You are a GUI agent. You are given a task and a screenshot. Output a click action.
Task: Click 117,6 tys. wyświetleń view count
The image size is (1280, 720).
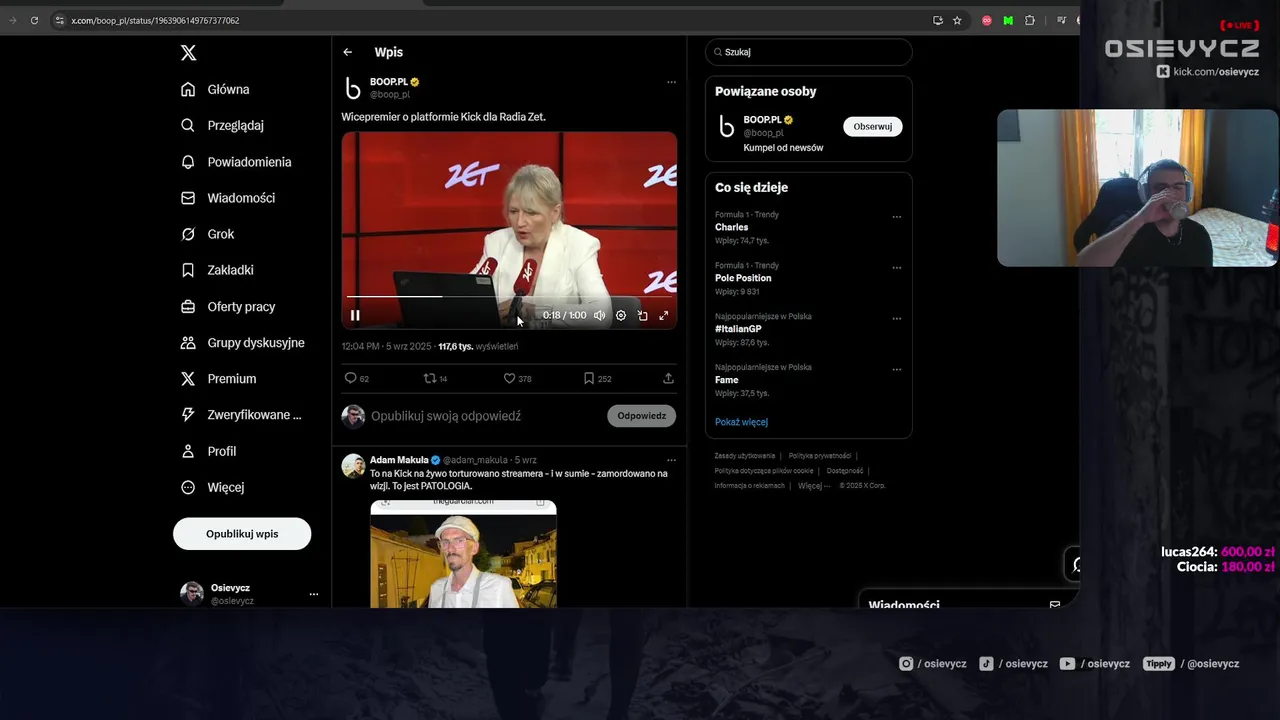click(478, 346)
